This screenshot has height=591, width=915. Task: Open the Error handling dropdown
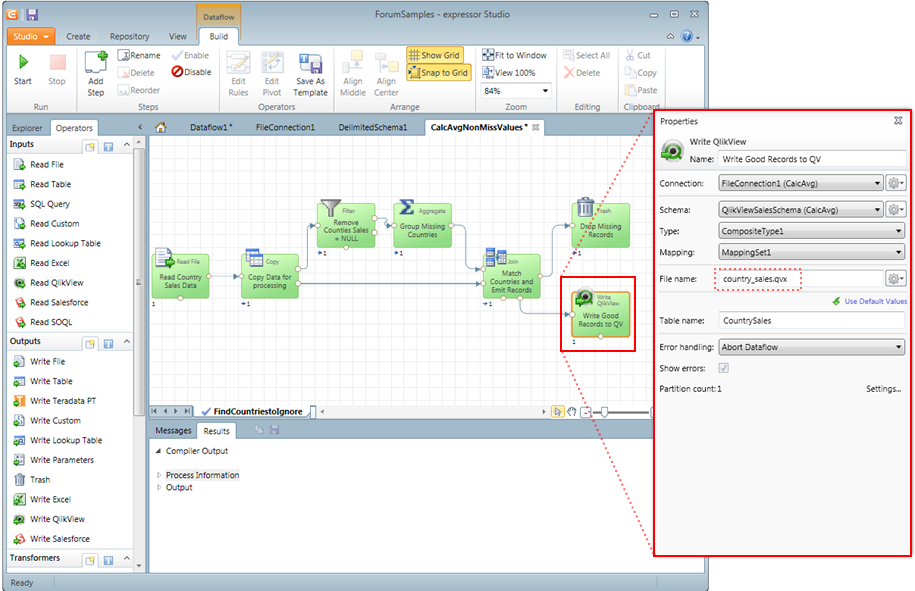click(811, 347)
